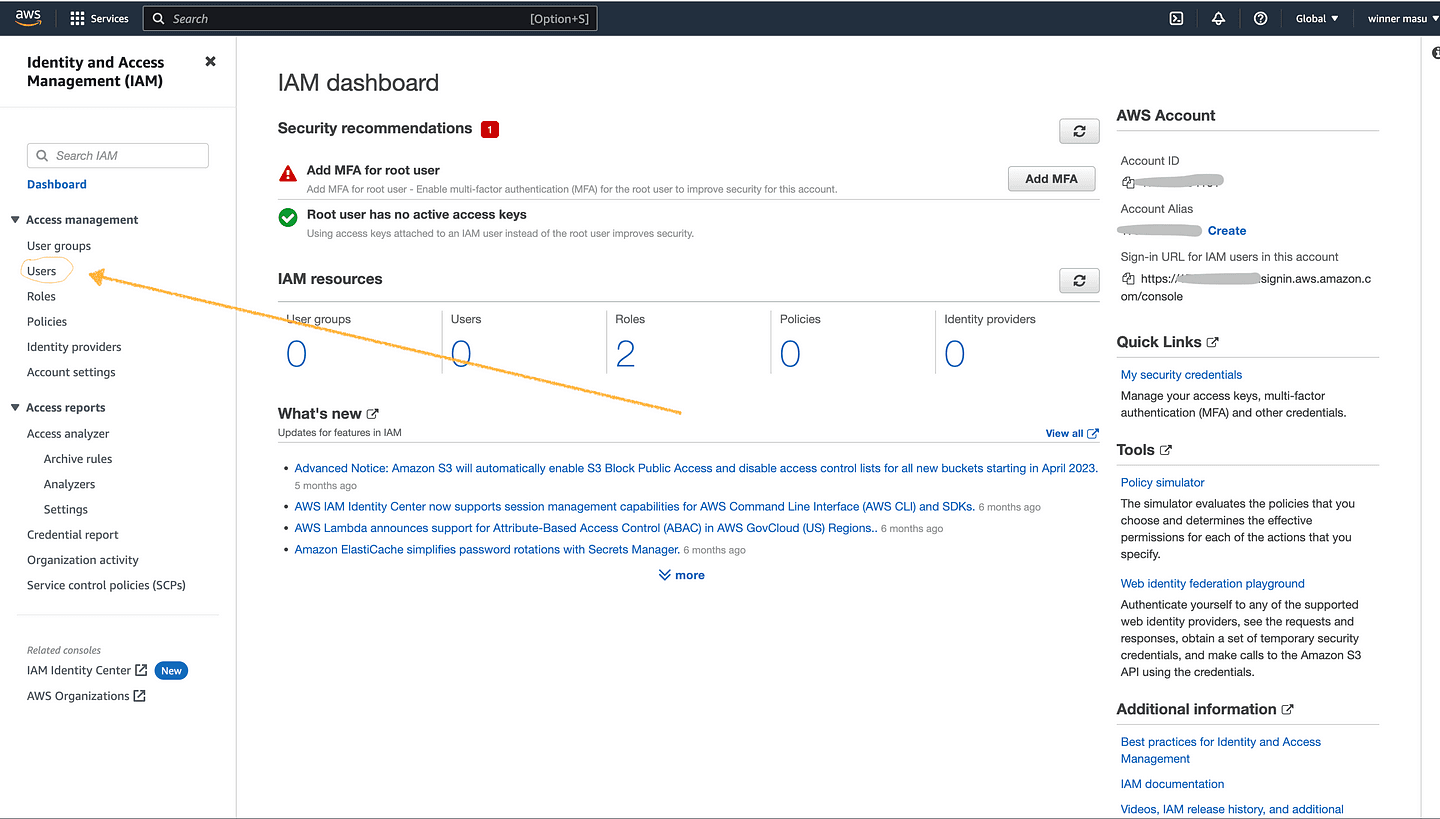Copy the Account ID
Image resolution: width=1440 pixels, height=819 pixels.
[1128, 182]
